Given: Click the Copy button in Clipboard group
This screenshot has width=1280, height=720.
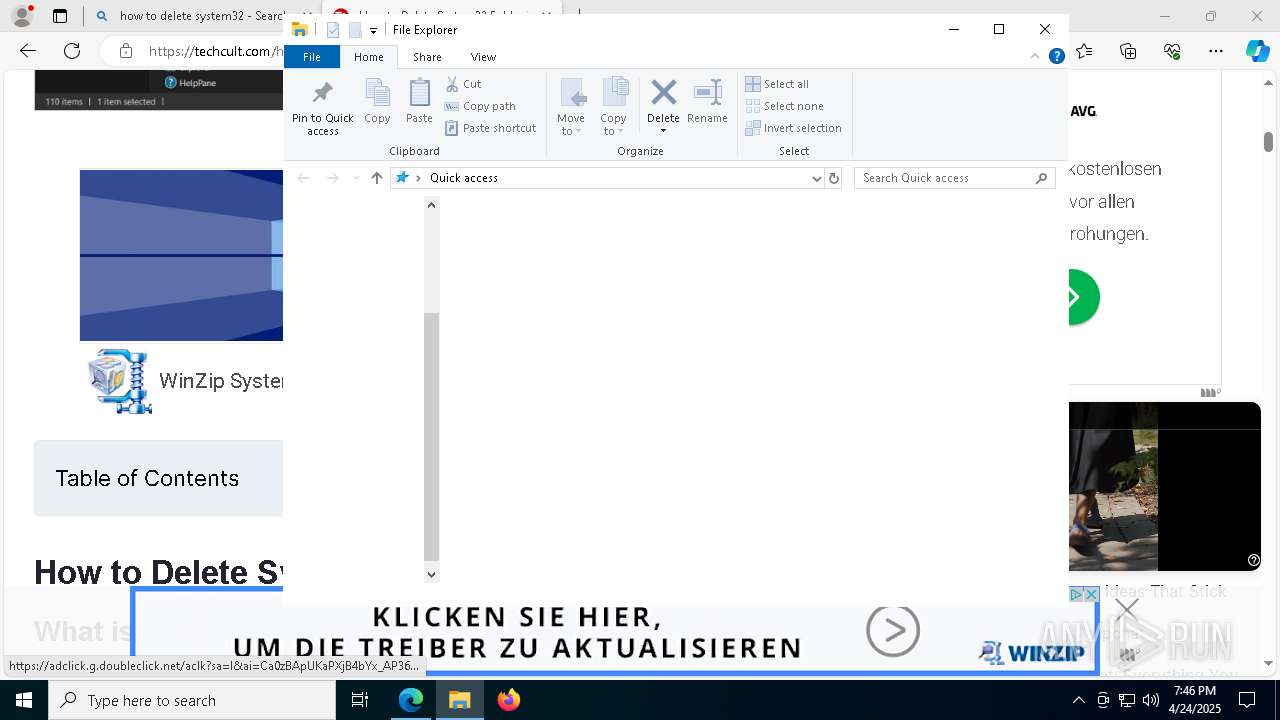Looking at the screenshot, I should (377, 101).
